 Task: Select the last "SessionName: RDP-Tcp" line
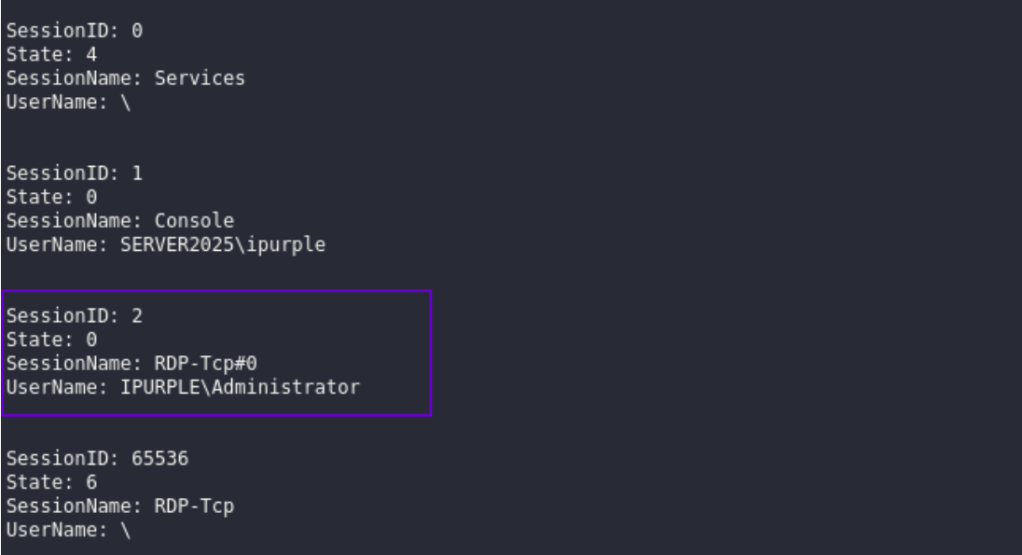click(x=120, y=506)
